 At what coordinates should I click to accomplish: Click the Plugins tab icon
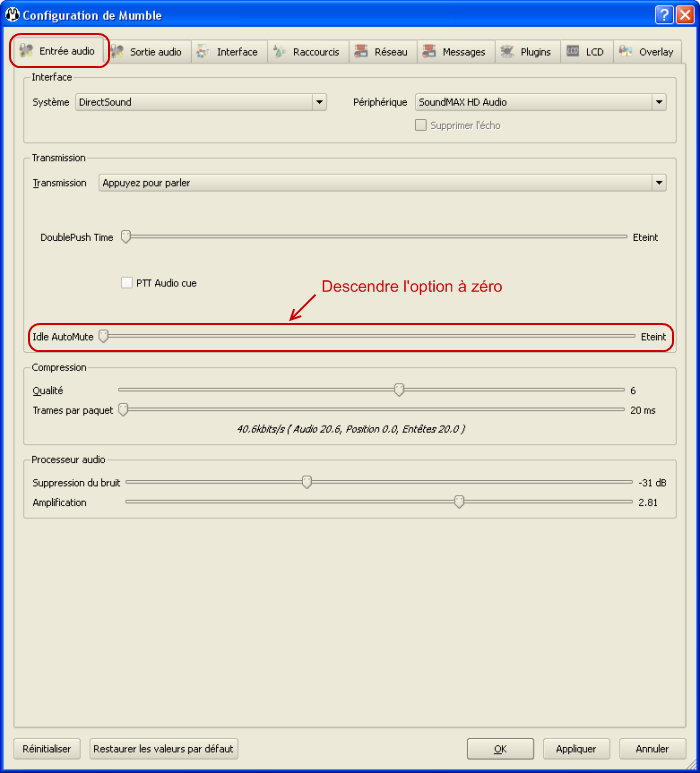pyautogui.click(x=507, y=51)
